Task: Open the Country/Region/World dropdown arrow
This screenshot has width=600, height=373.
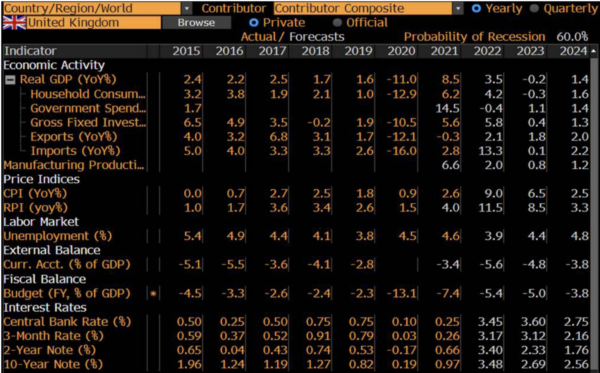Action: 186,8
